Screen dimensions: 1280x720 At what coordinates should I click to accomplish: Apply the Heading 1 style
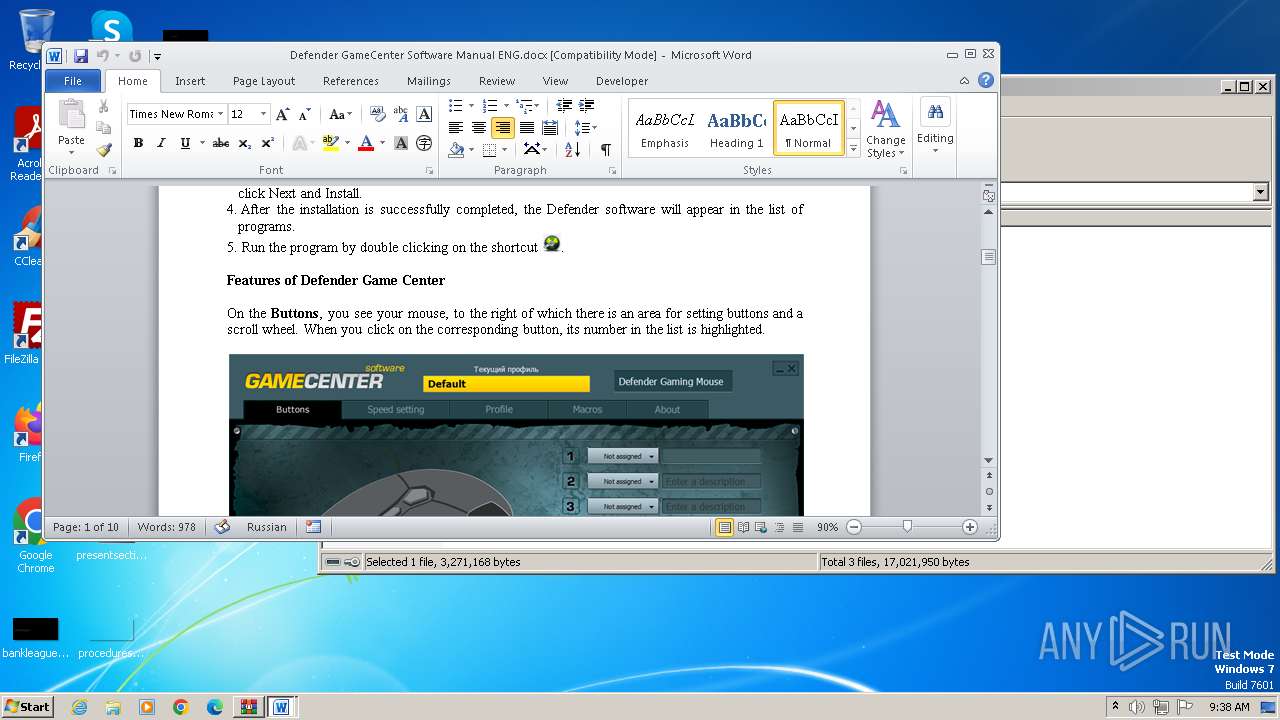click(737, 128)
